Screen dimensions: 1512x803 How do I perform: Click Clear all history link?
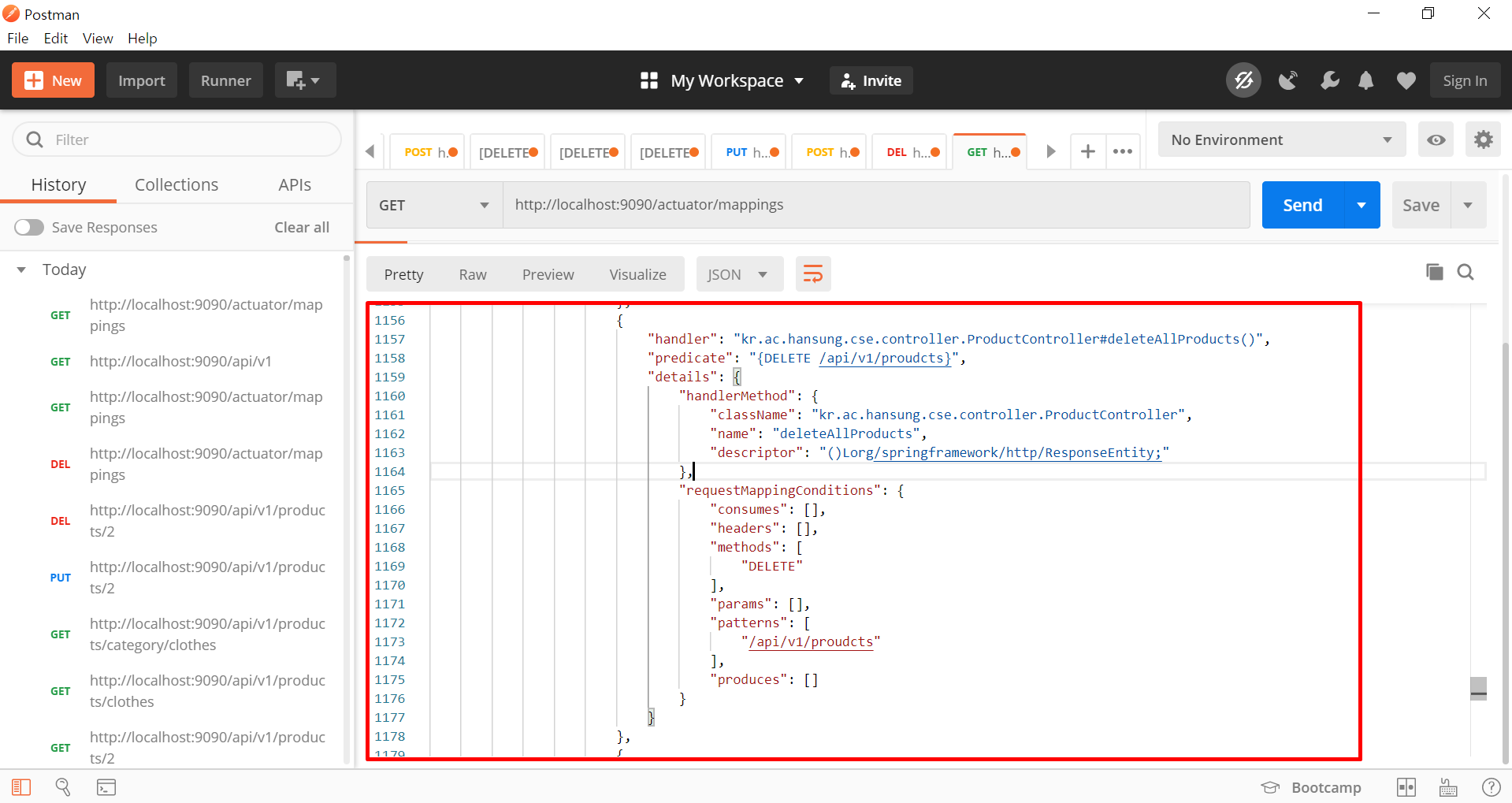coord(302,227)
